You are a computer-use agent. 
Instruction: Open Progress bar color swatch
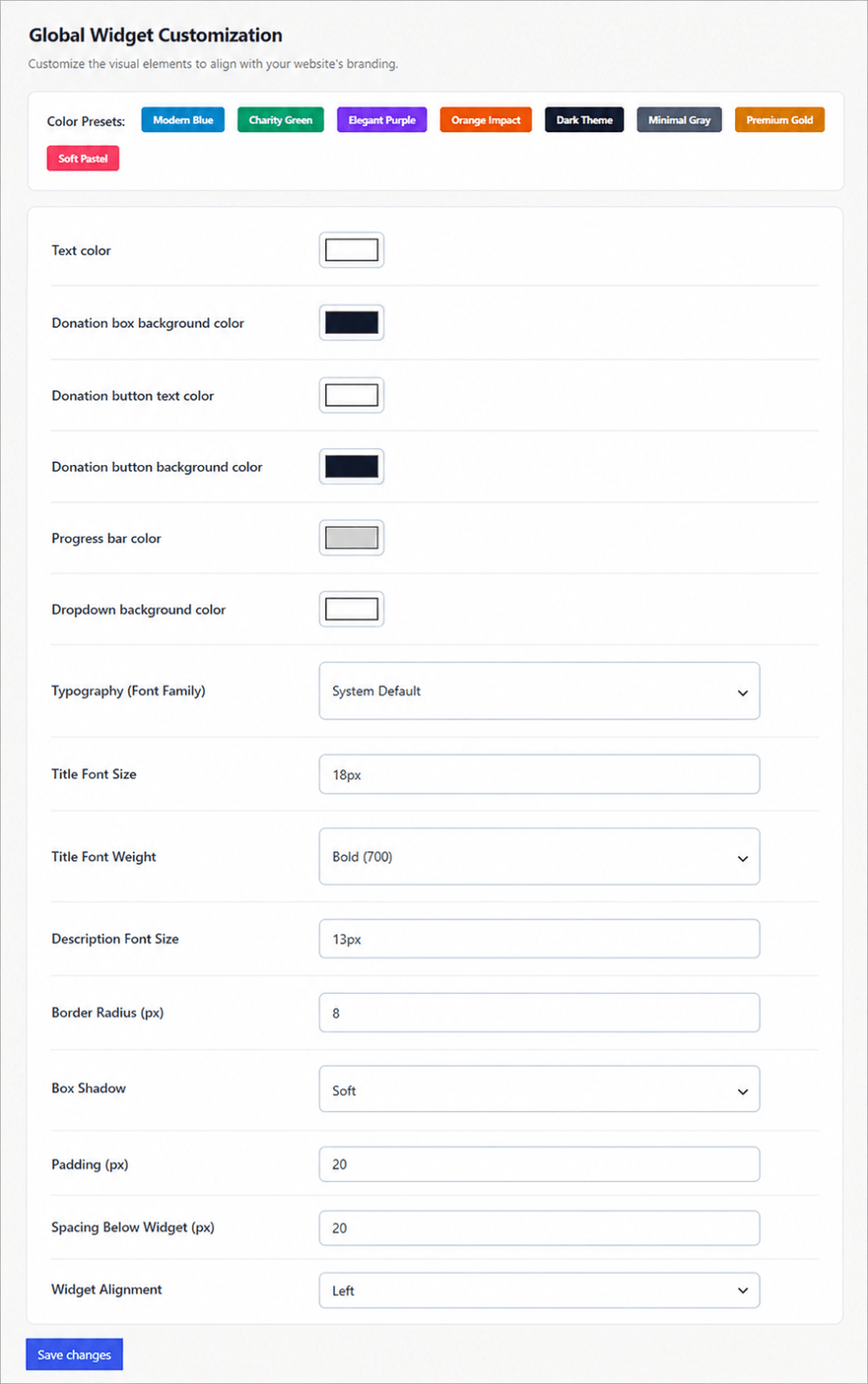352,538
